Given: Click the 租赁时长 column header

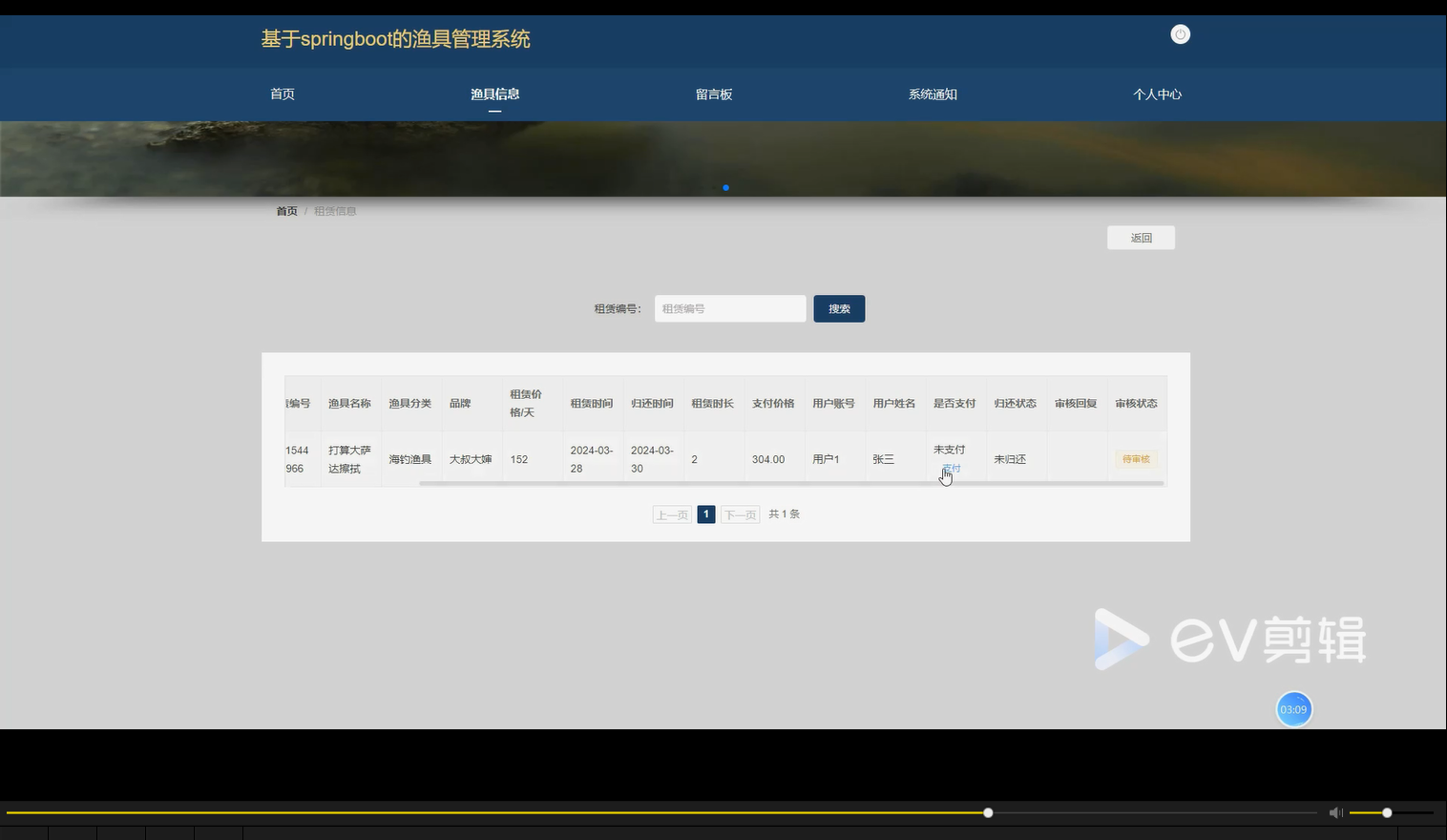Looking at the screenshot, I should pos(713,404).
